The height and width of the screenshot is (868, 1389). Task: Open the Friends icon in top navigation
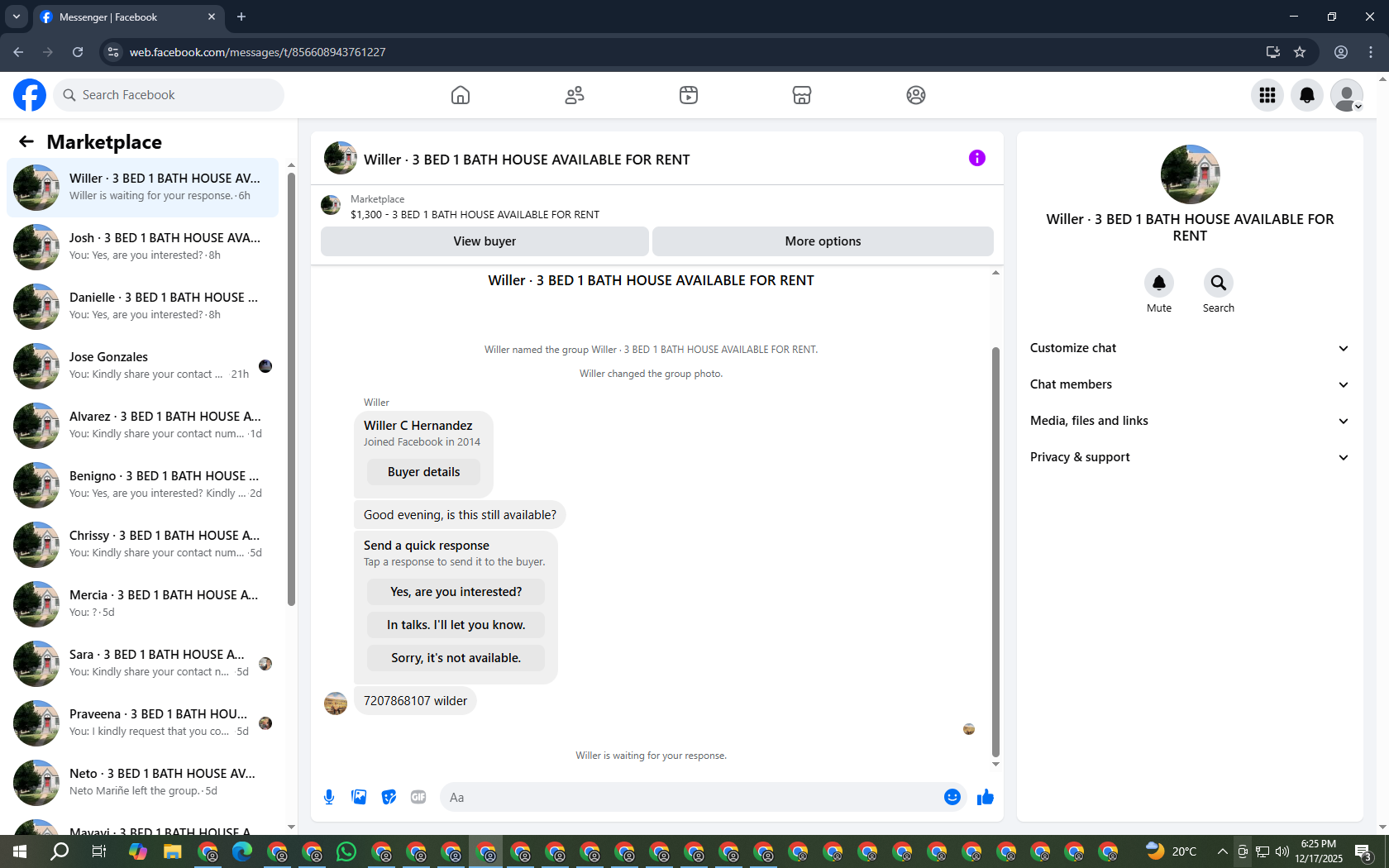[575, 95]
